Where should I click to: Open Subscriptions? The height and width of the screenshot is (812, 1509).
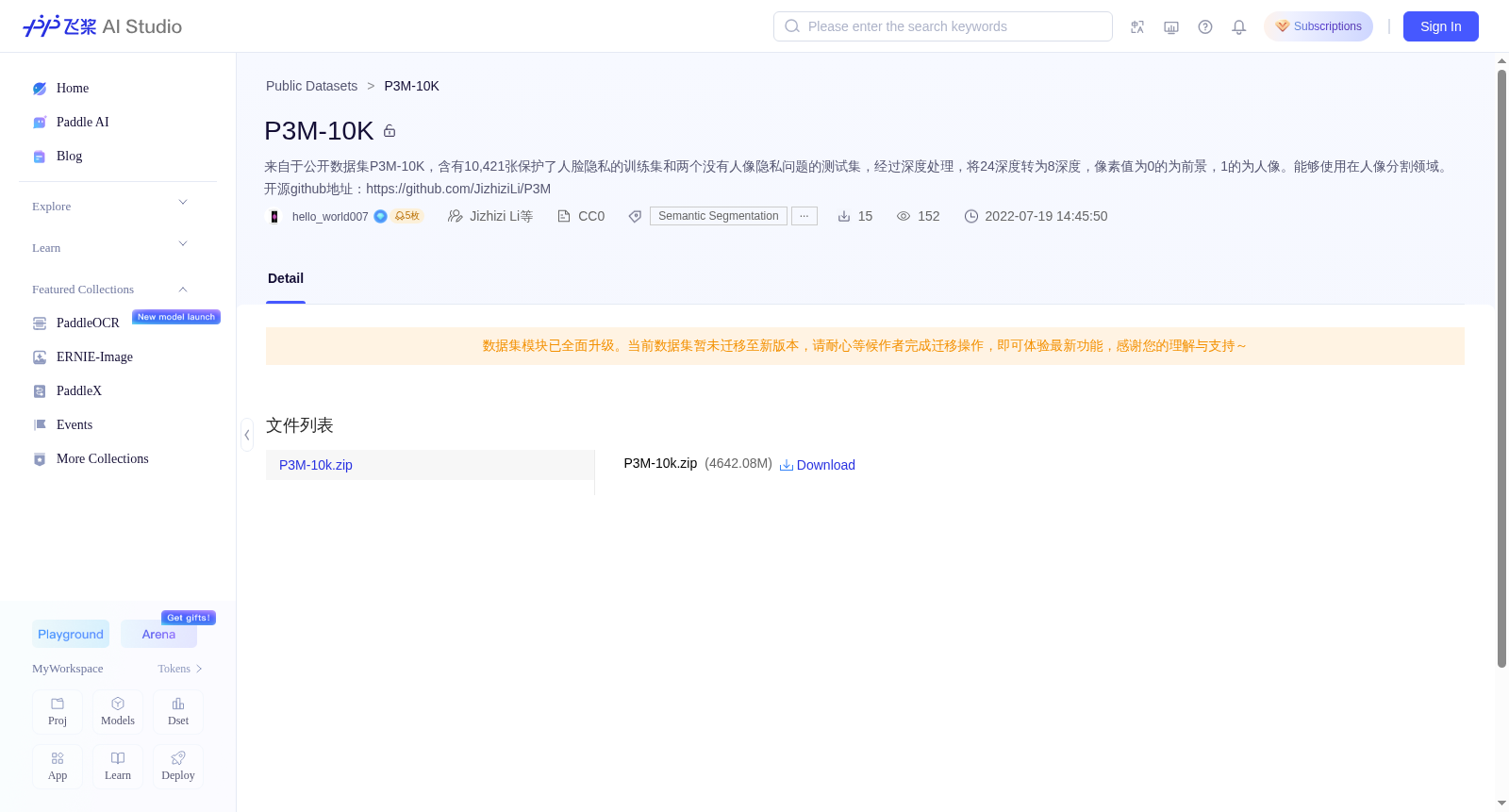tap(1318, 26)
